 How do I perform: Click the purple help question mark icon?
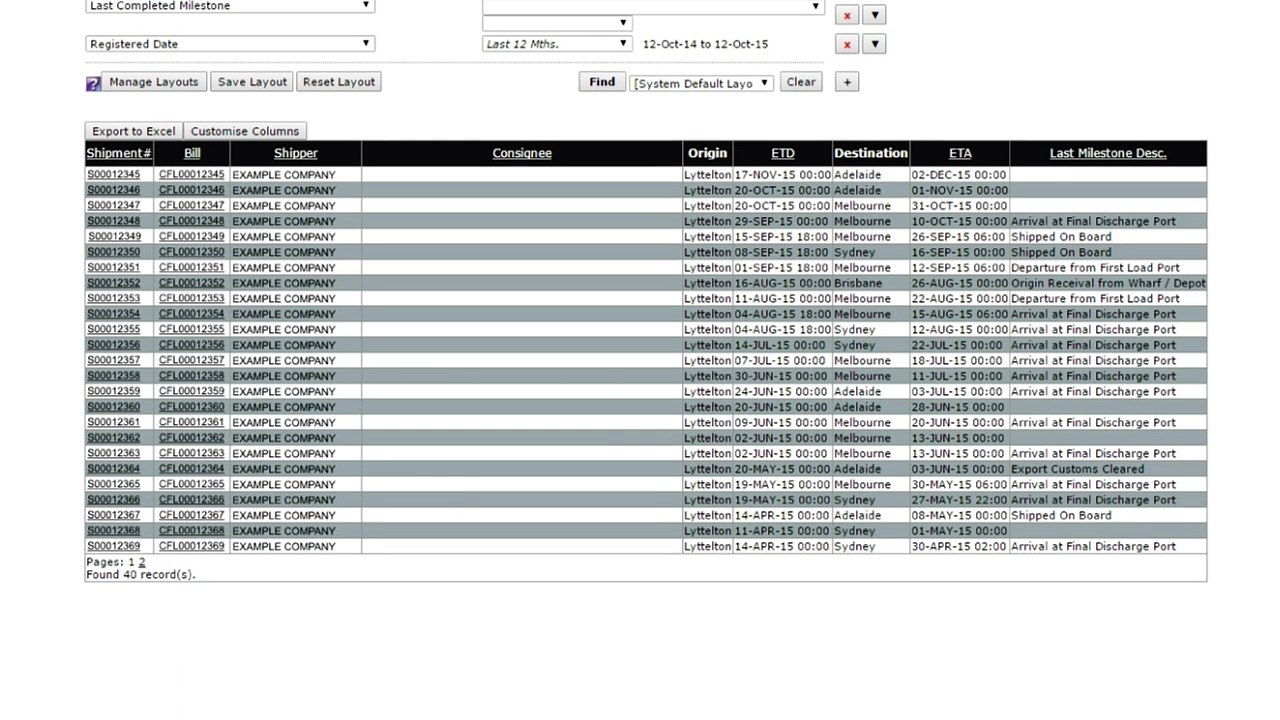pyautogui.click(x=93, y=84)
